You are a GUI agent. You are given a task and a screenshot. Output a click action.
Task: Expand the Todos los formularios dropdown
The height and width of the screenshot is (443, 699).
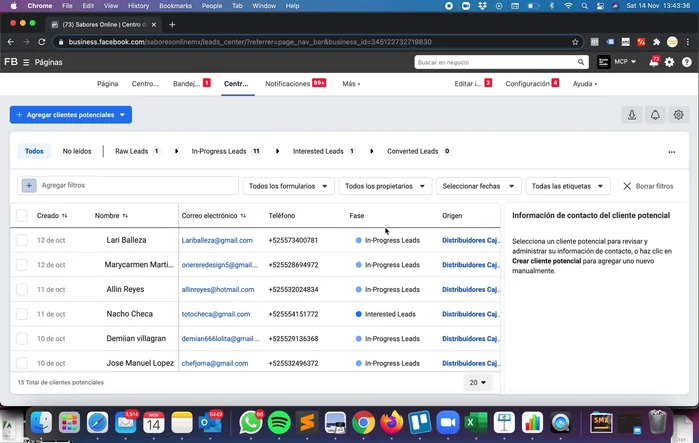tap(288, 186)
